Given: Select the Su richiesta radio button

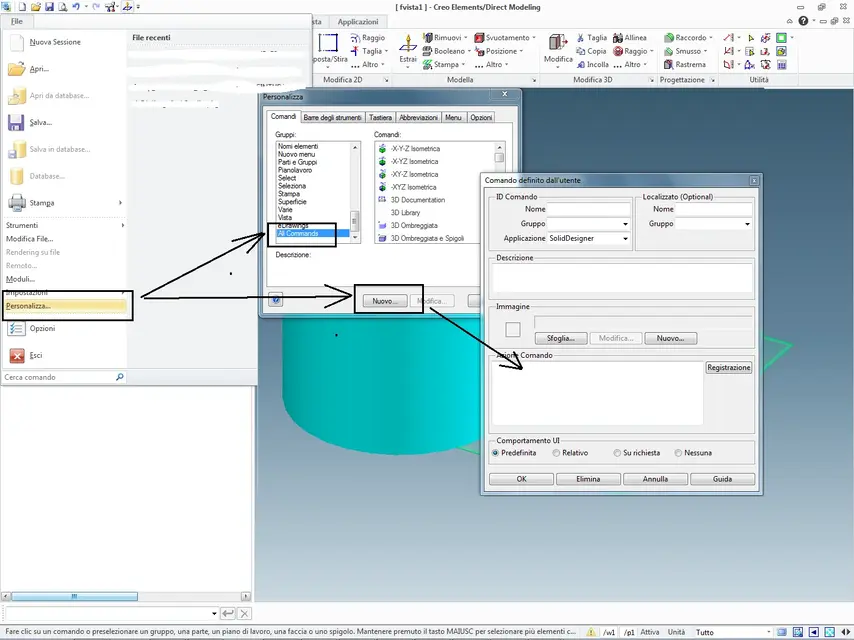Looking at the screenshot, I should [x=617, y=453].
